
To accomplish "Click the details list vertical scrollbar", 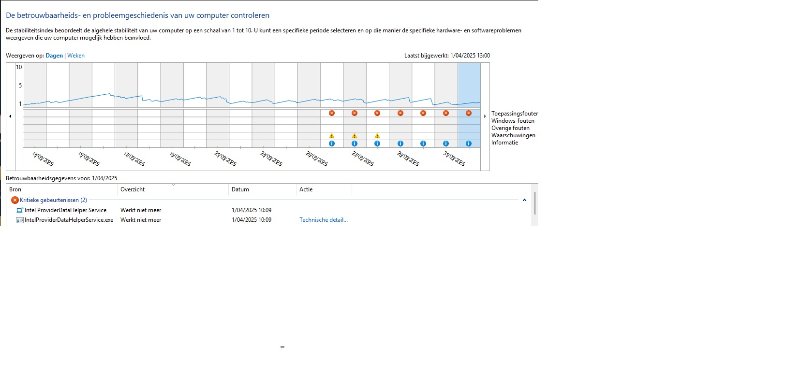I will point(535,204).
